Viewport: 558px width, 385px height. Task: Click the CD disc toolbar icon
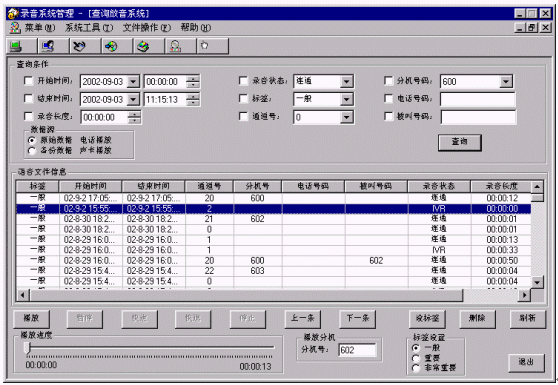111,46
